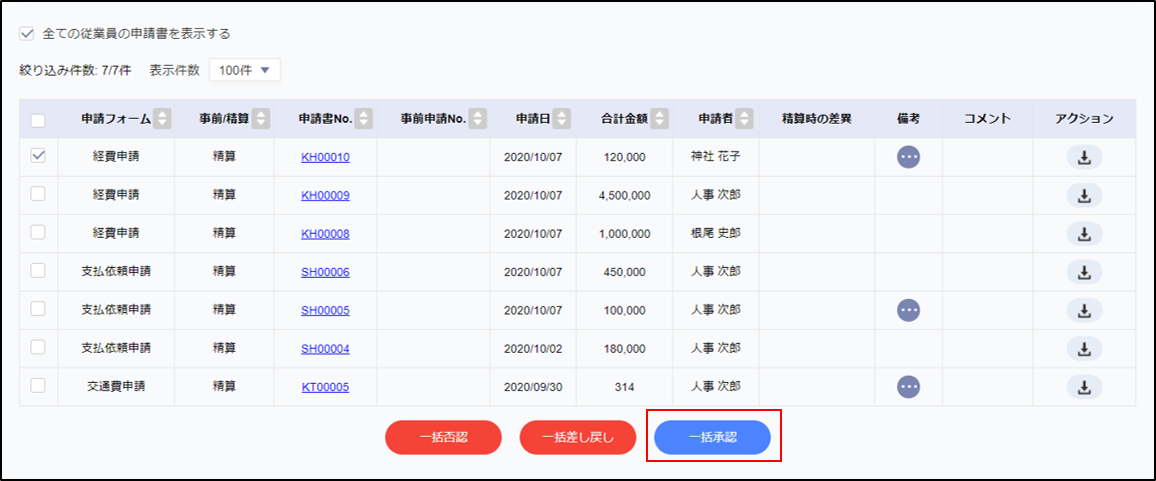Sort by 申請日 column arrows

tap(562, 119)
